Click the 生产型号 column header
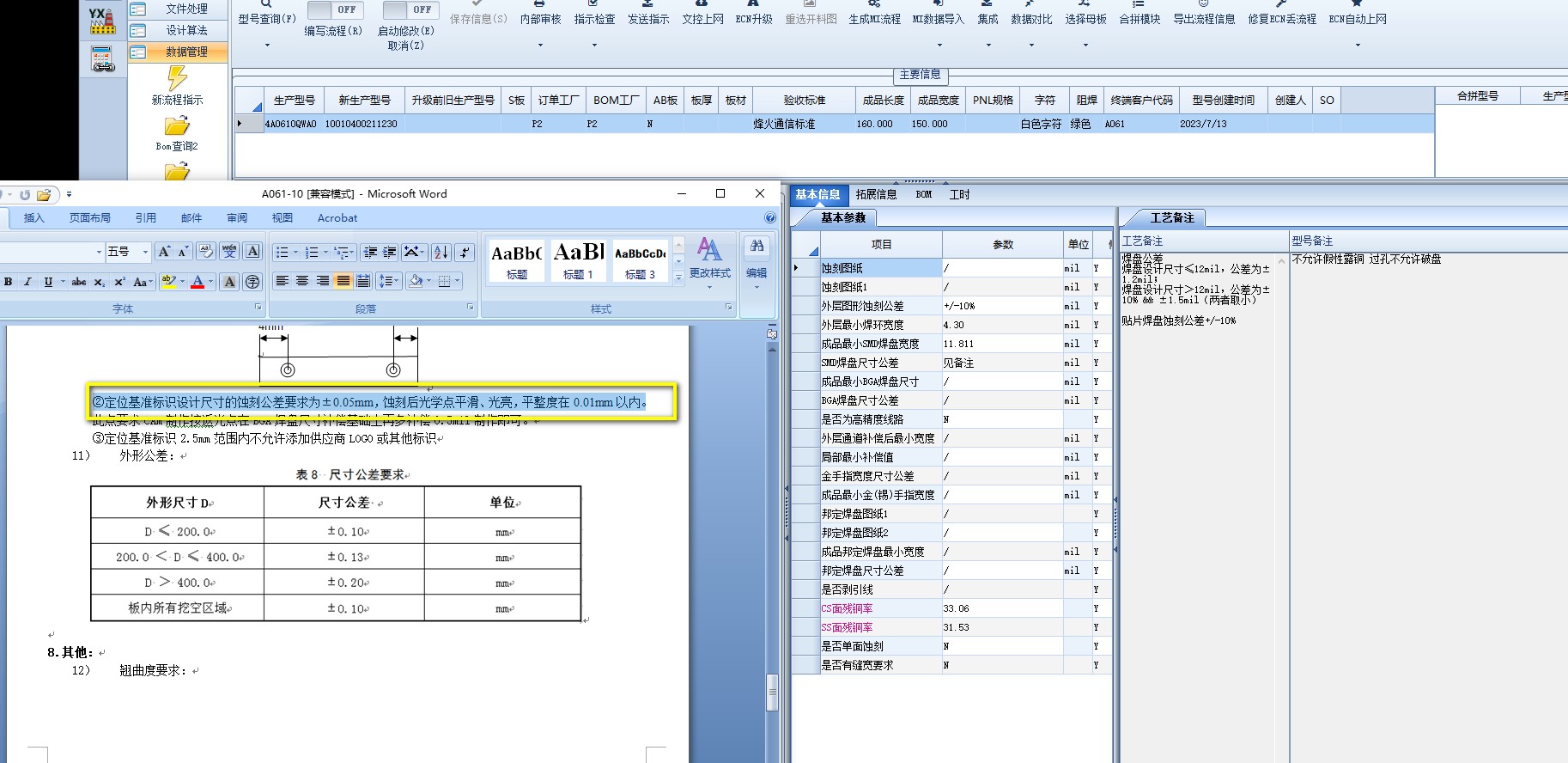Image resolution: width=1568 pixels, height=763 pixels. pyautogui.click(x=294, y=101)
